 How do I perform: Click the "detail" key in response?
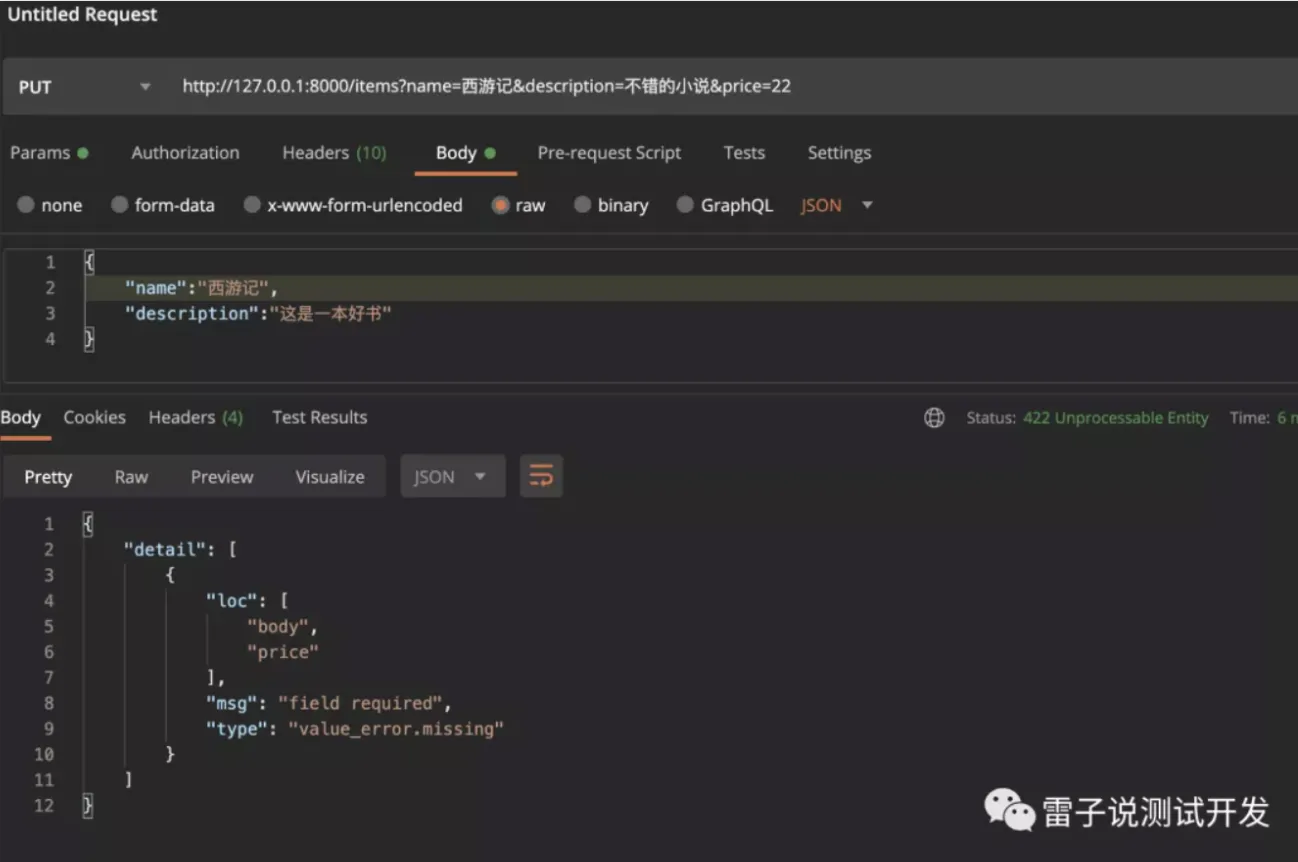(x=166, y=549)
